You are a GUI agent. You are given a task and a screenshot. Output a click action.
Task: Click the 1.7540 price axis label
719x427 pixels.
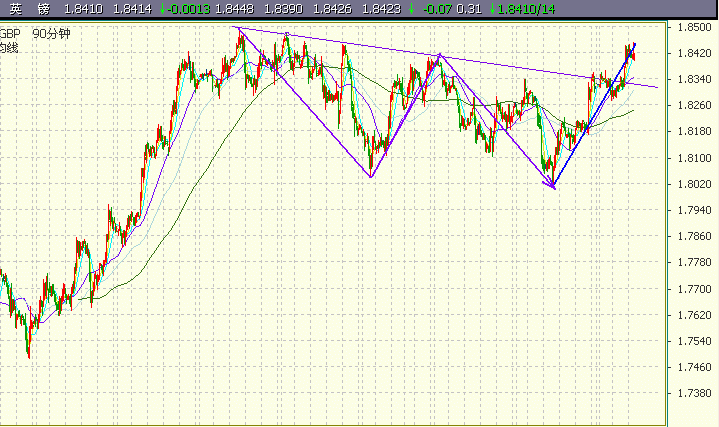point(694,341)
